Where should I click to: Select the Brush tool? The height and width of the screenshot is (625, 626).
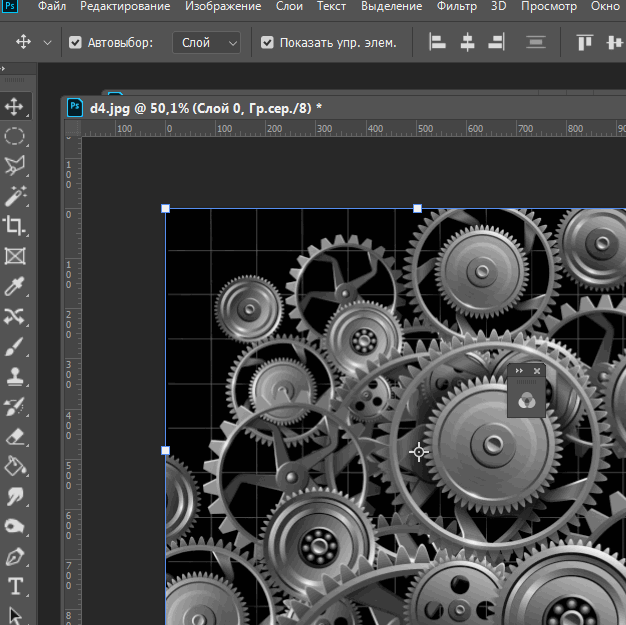(x=14, y=346)
